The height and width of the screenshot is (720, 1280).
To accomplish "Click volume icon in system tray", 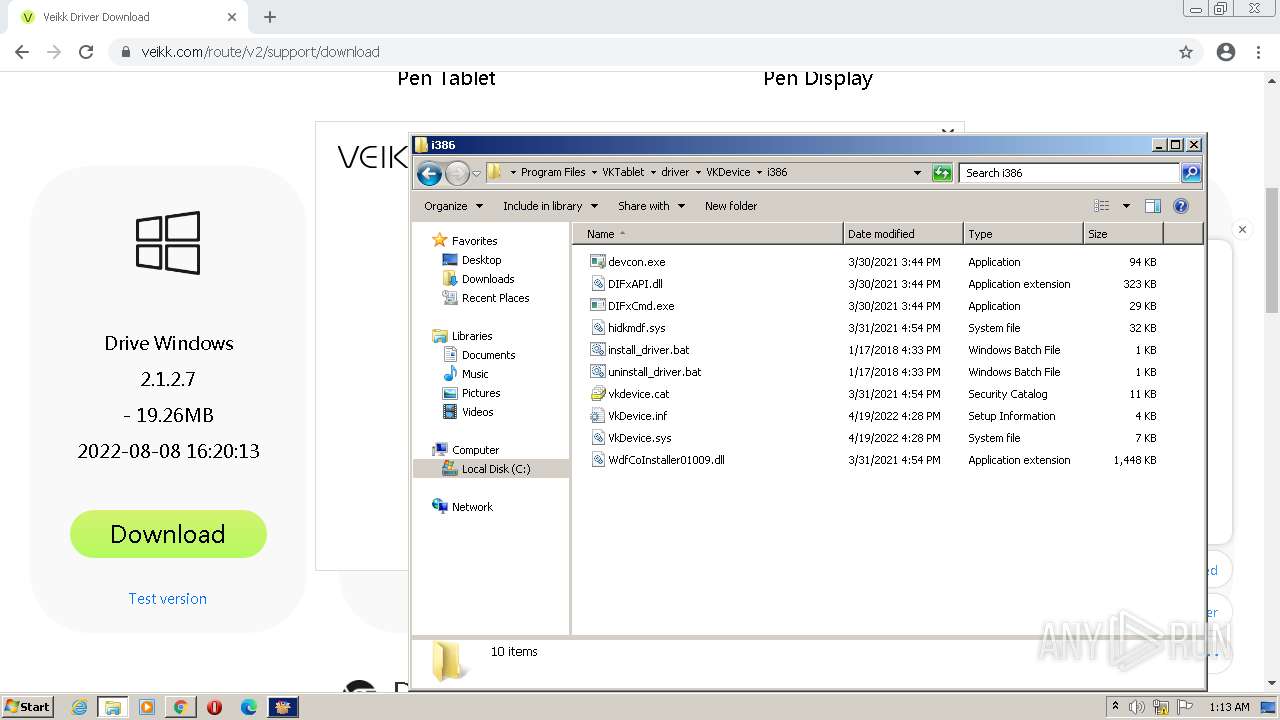I will click(x=1137, y=707).
